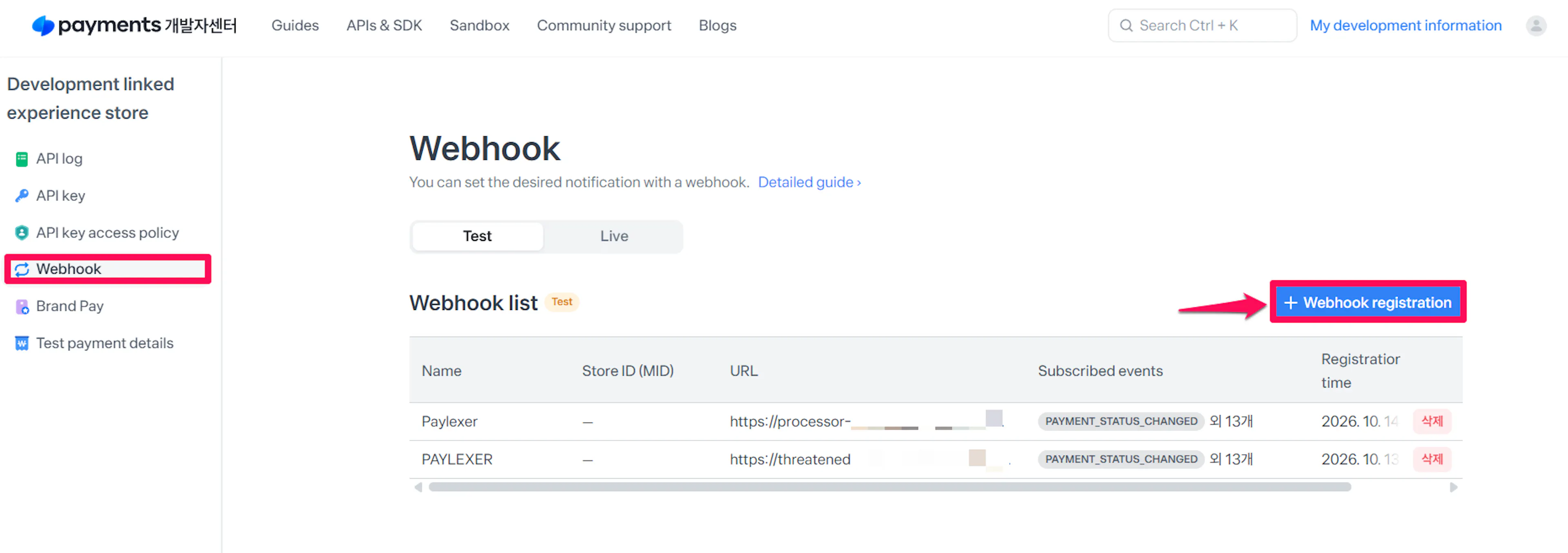Click the Test badge beside Webhook list

click(x=561, y=302)
